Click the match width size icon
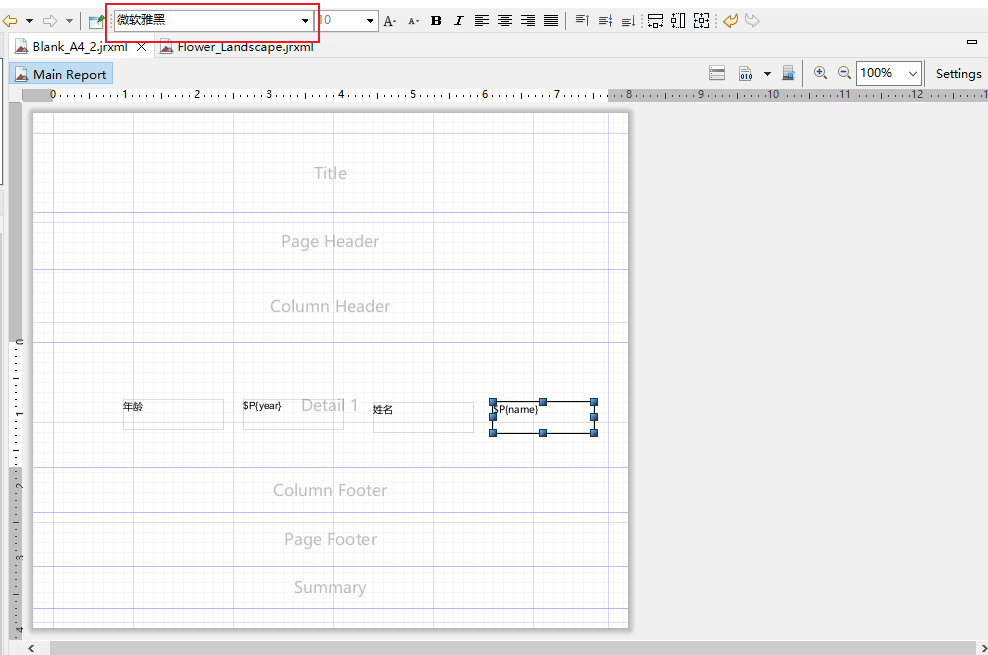Viewport: 988px width, 655px height. [655, 21]
